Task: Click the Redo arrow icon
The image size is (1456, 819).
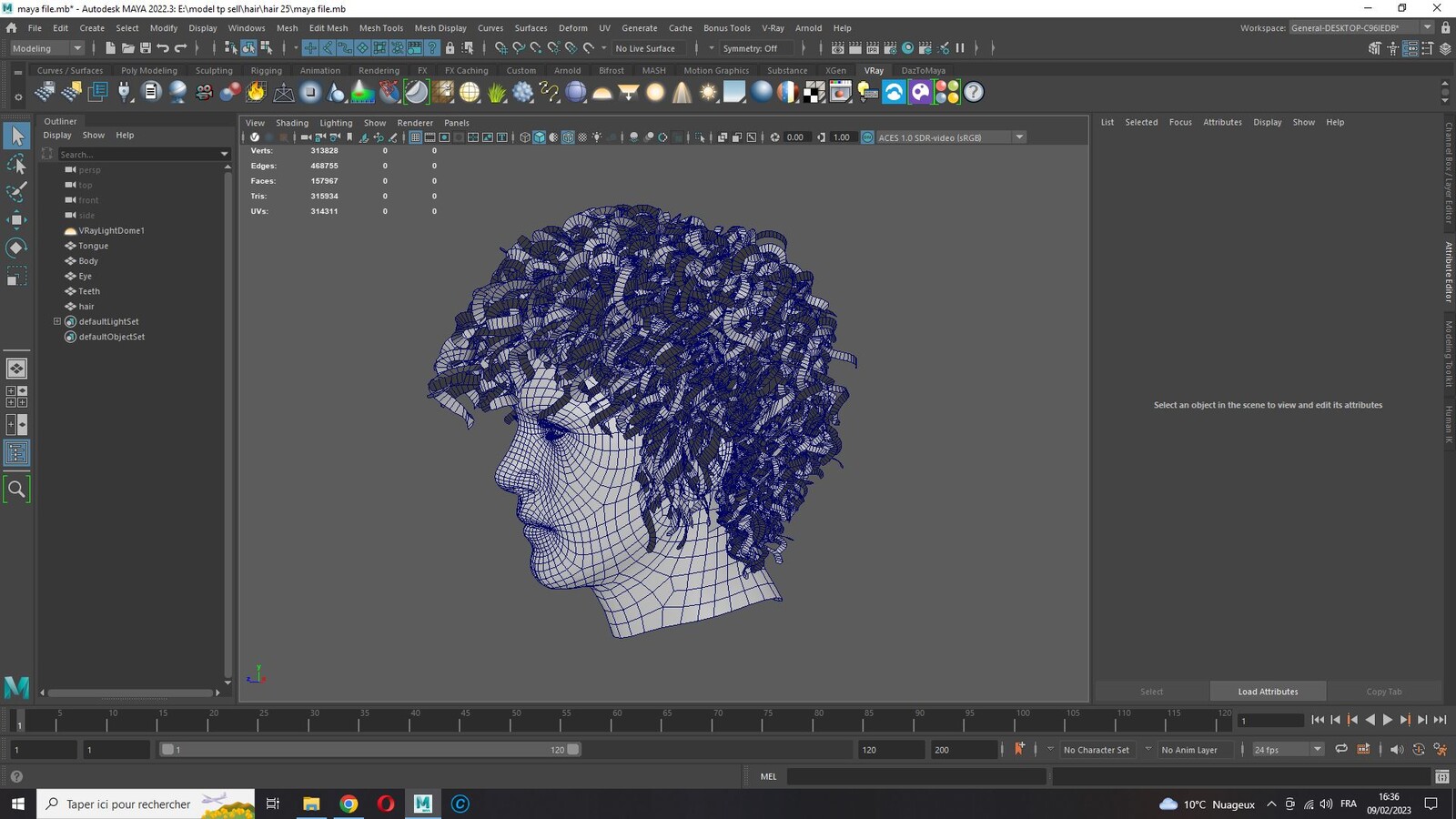Action: point(180,48)
